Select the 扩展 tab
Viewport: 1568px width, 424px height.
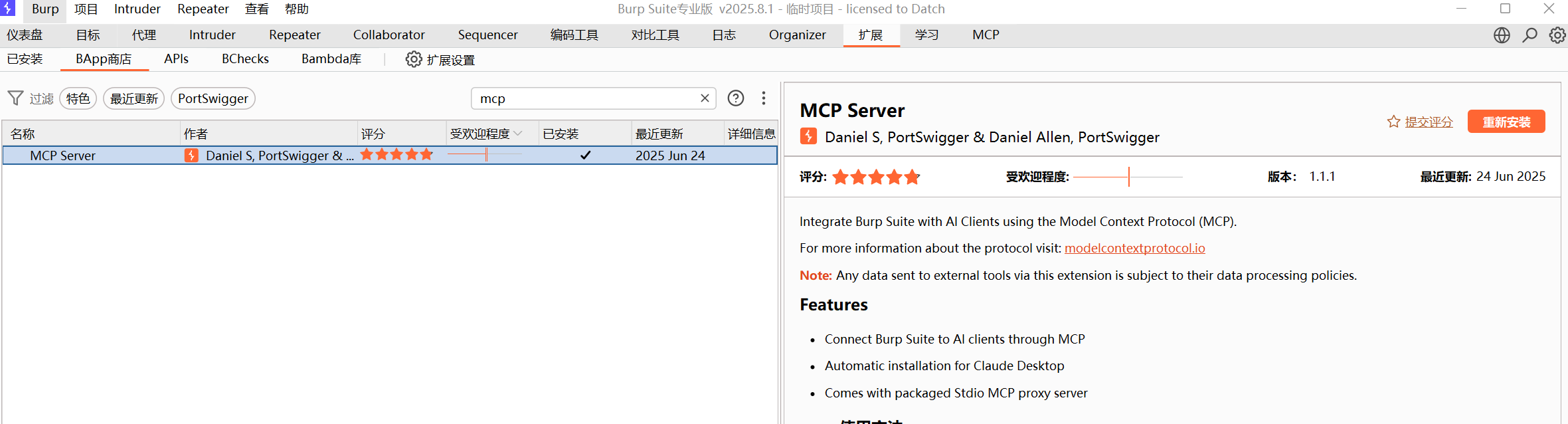click(x=871, y=35)
